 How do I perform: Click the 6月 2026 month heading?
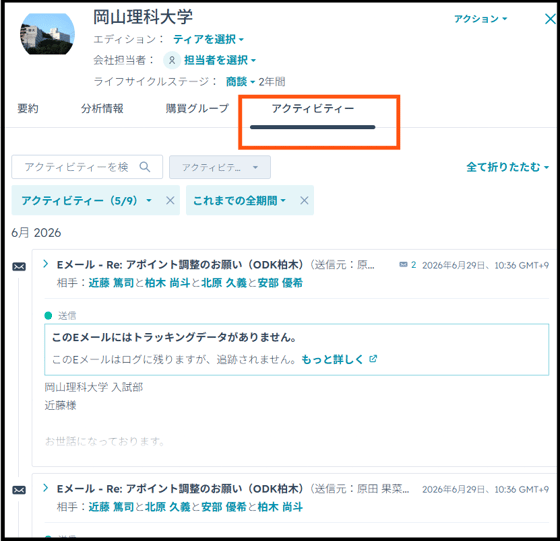(36, 233)
